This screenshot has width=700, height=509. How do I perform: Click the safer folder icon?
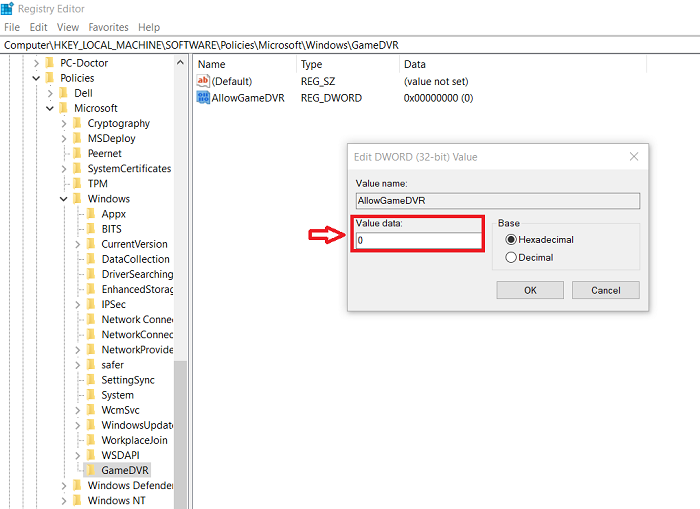click(91, 365)
